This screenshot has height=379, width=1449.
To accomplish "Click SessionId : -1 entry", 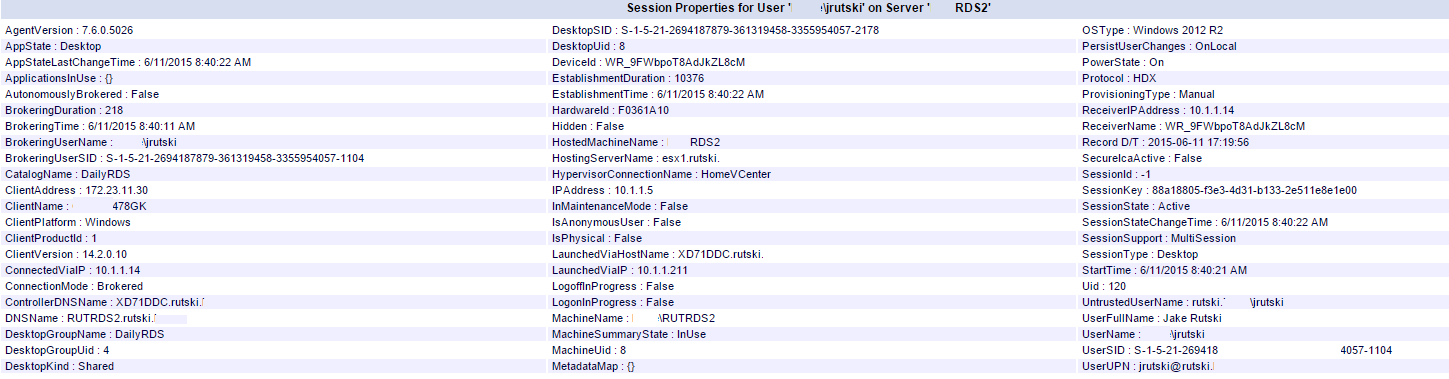I will [x=1116, y=174].
